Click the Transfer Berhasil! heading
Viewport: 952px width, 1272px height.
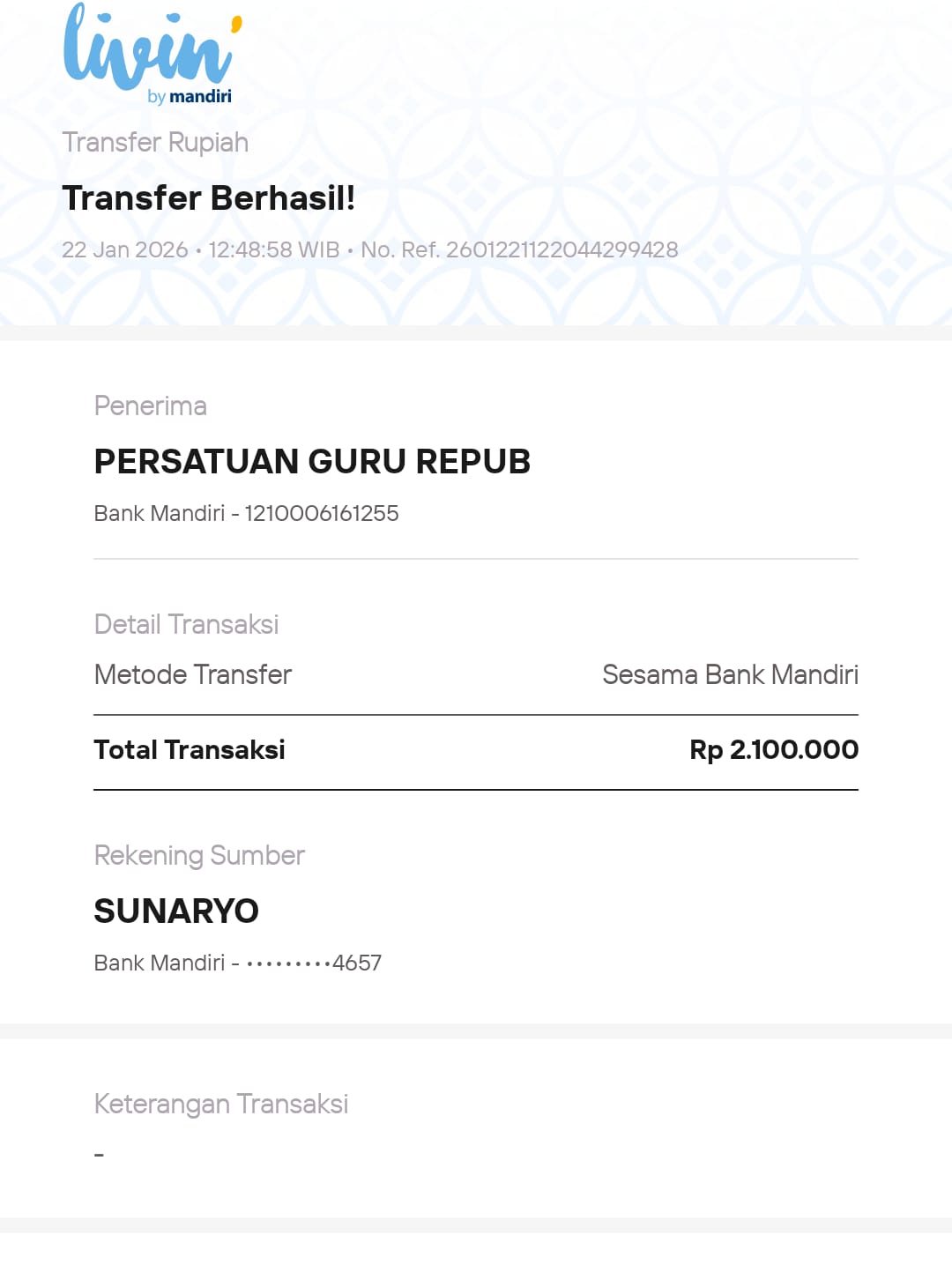coord(208,198)
